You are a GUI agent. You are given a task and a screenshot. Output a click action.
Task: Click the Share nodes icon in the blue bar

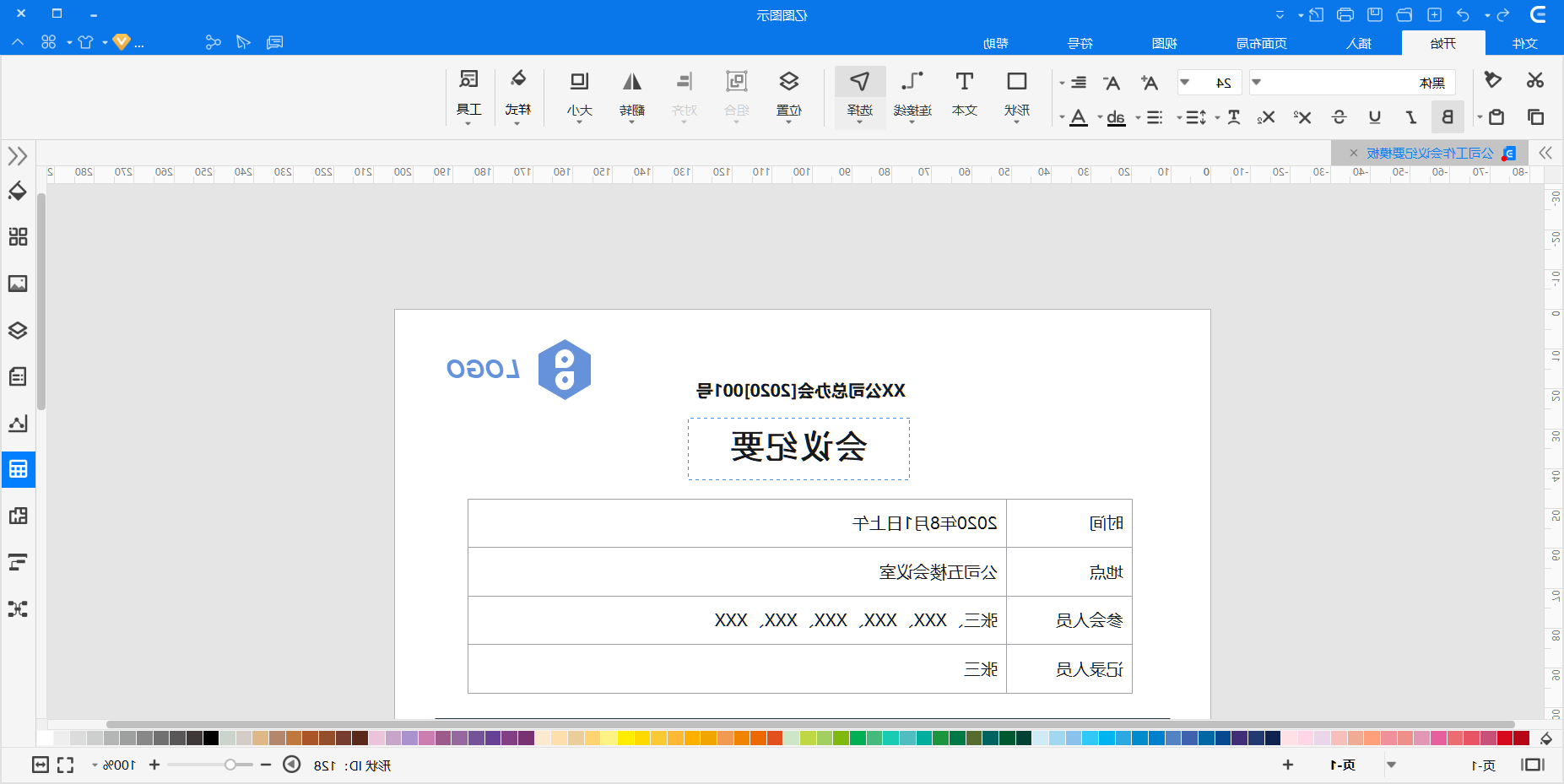213,42
